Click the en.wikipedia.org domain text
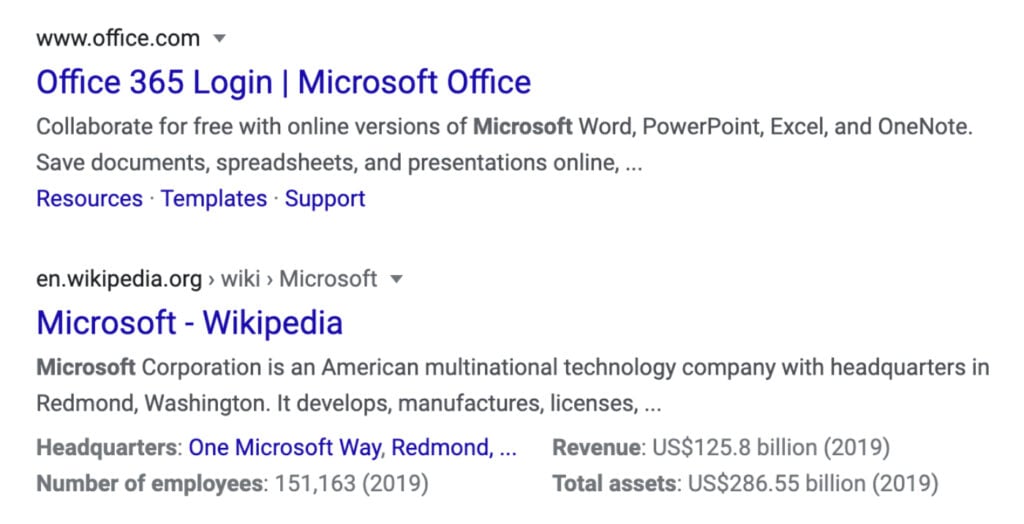 tap(119, 280)
